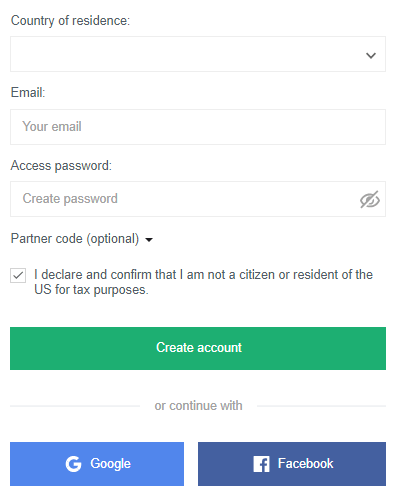Viewport: 396px width, 496px height.
Task: Click the chevron arrow in country selector
Action: 371,55
